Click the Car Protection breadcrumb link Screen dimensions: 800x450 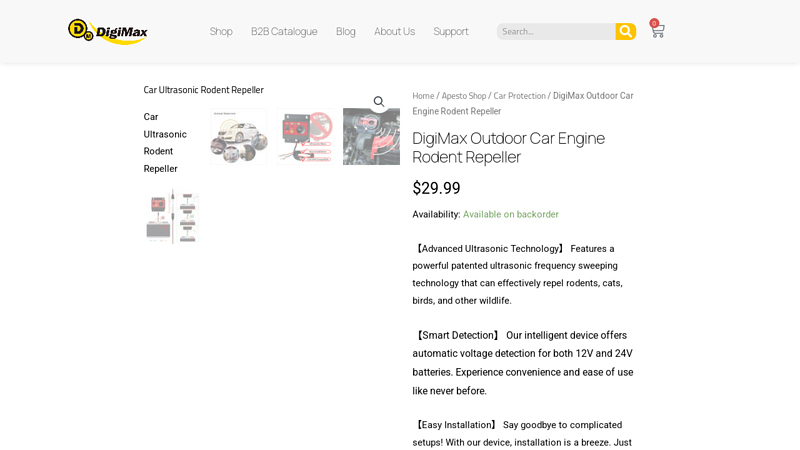pyautogui.click(x=519, y=96)
